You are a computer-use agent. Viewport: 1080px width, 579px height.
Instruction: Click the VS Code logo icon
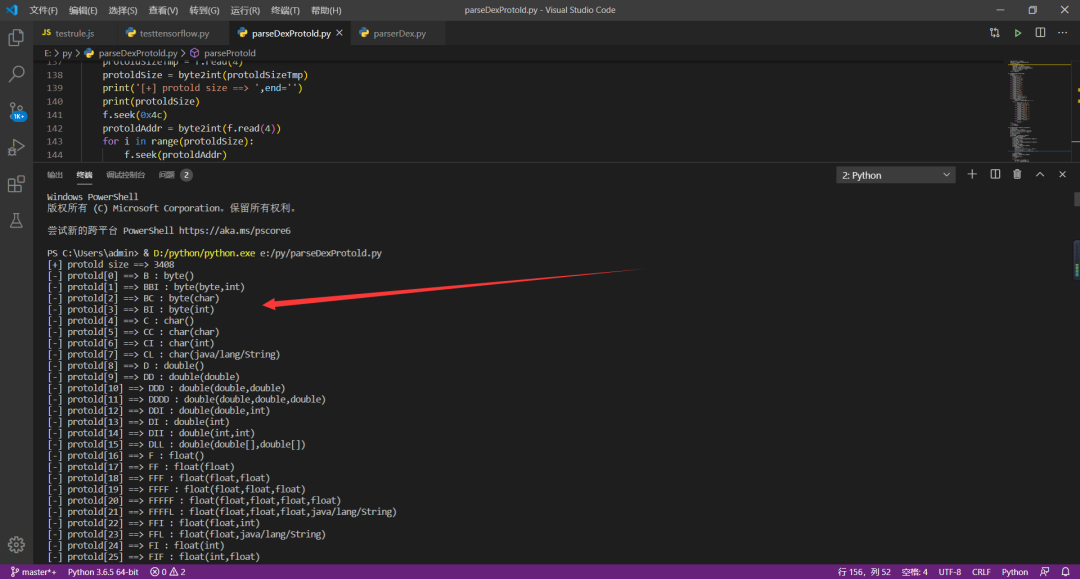click(x=12, y=10)
